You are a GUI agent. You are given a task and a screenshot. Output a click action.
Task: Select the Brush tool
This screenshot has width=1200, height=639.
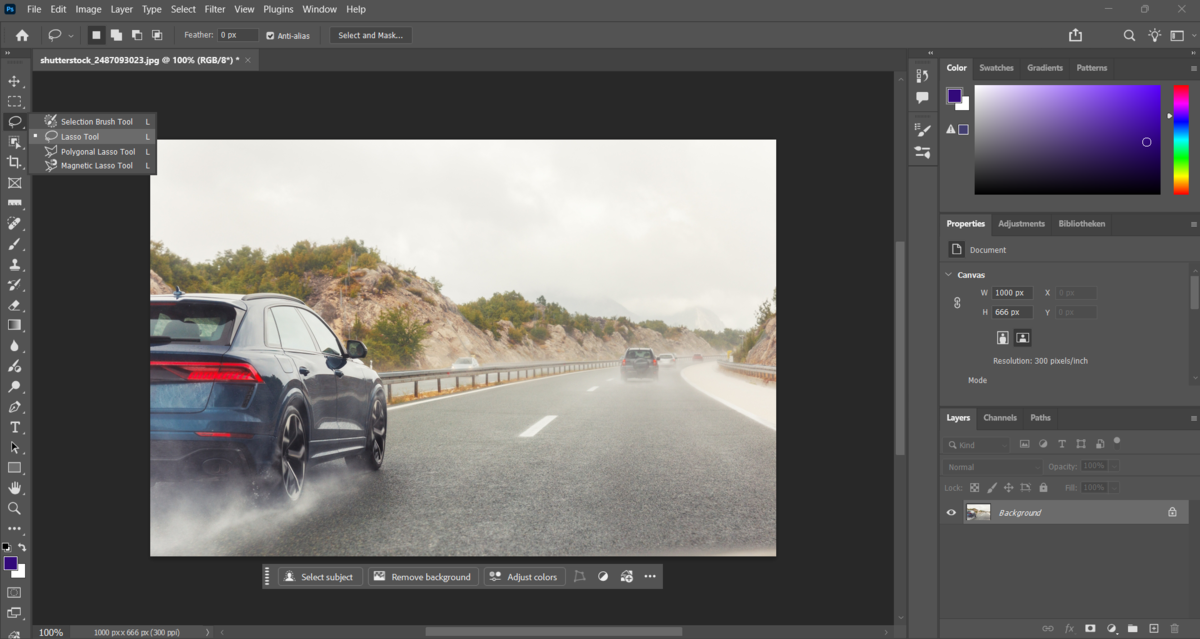[14, 244]
